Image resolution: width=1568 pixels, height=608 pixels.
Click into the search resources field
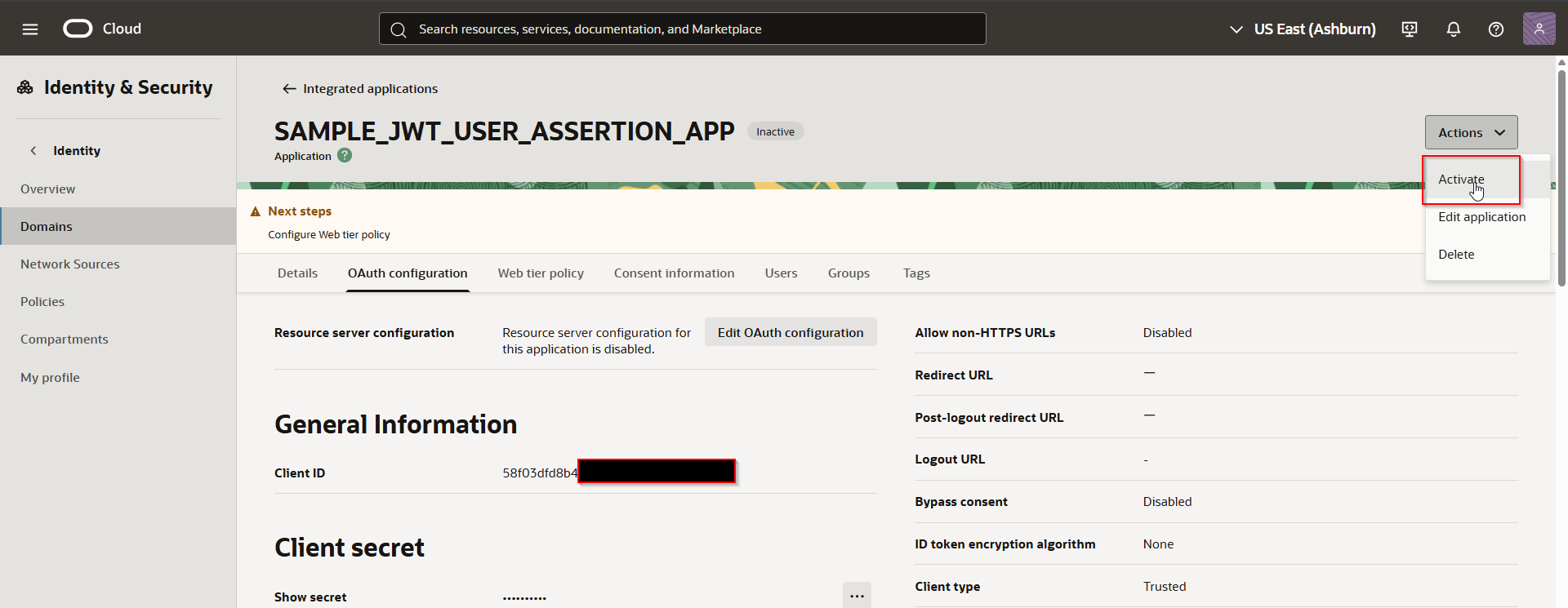coord(682,29)
